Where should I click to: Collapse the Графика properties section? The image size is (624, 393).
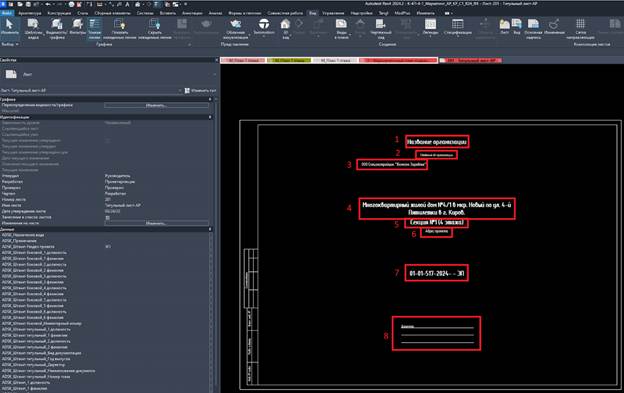click(x=211, y=99)
